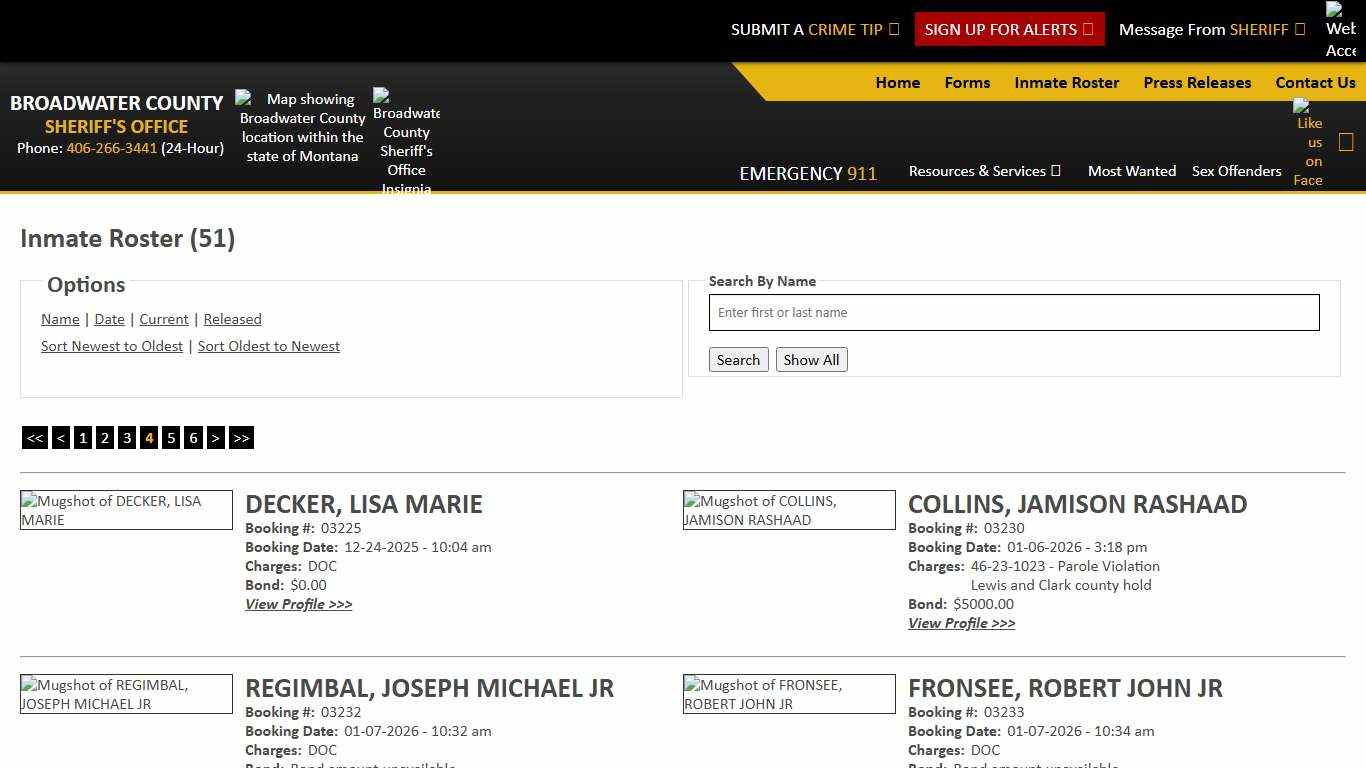The height and width of the screenshot is (768, 1366).
Task: Click the Search button
Action: 738,359
